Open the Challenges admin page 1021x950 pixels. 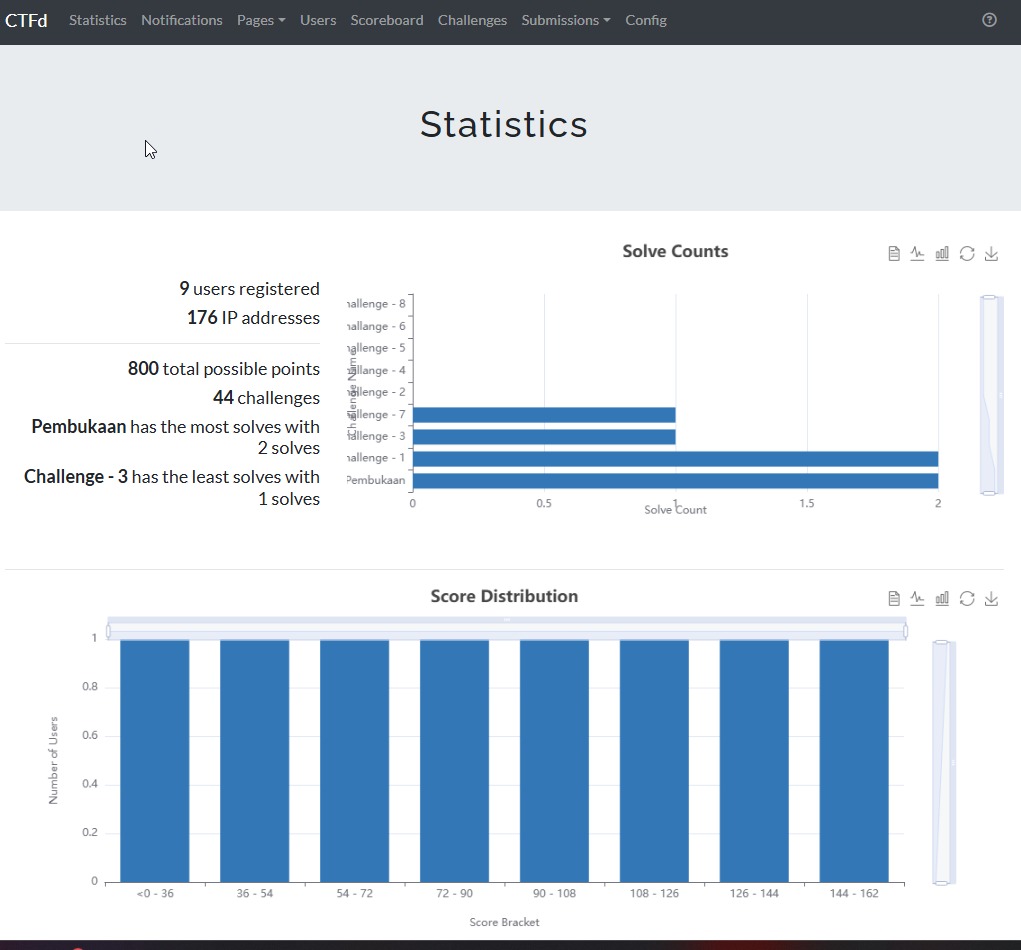point(472,20)
